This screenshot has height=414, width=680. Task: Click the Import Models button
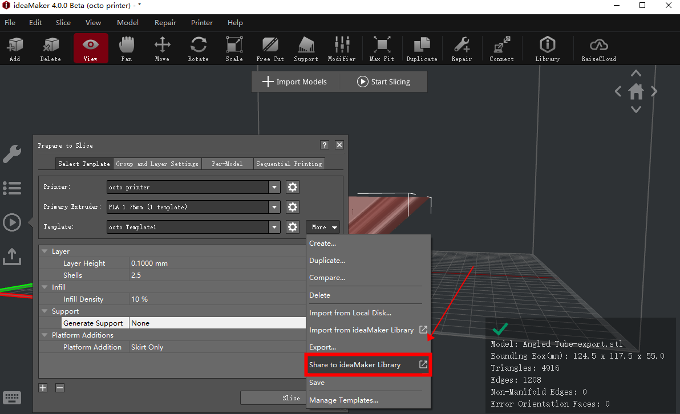pyautogui.click(x=295, y=81)
